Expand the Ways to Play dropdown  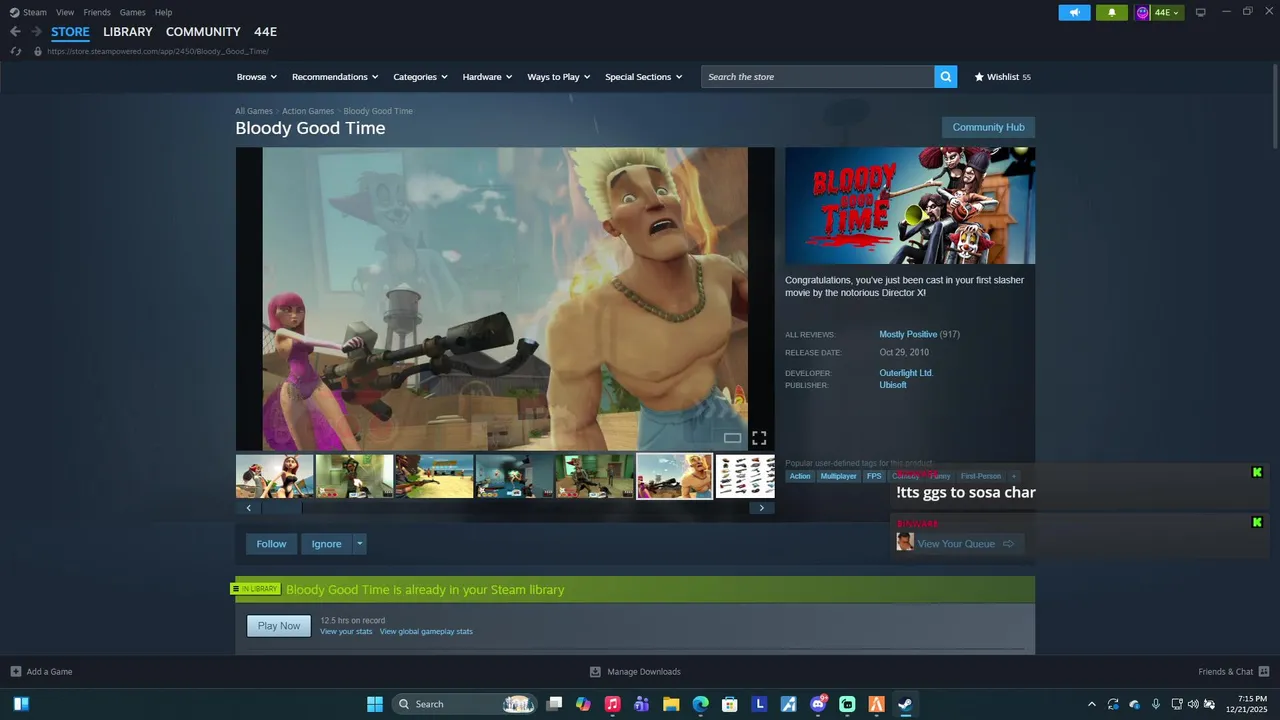pos(559,76)
